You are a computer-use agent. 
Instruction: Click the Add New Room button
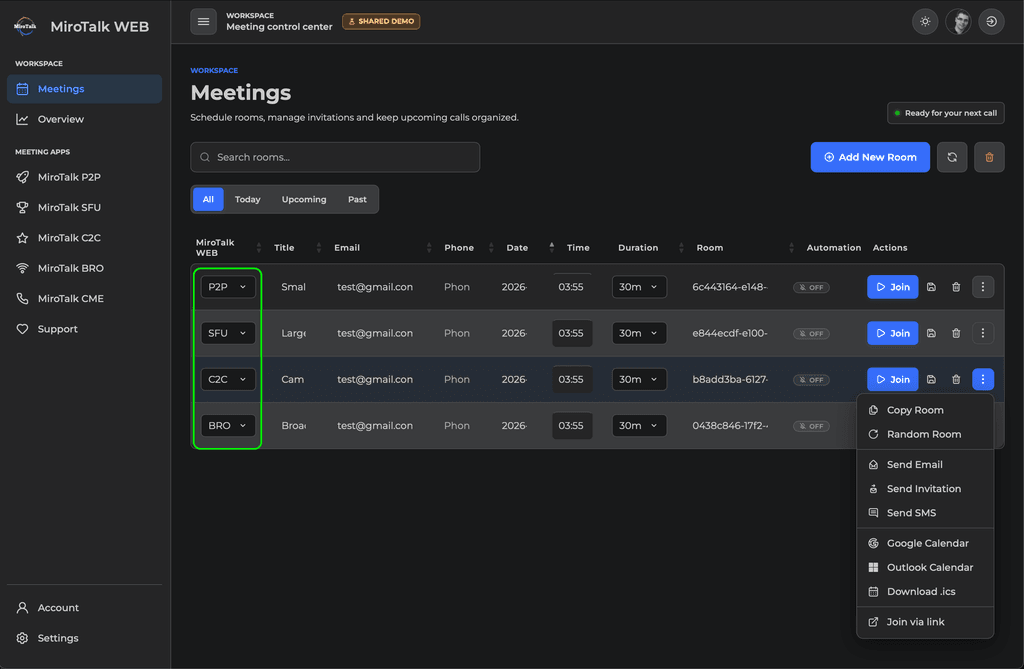(x=870, y=157)
